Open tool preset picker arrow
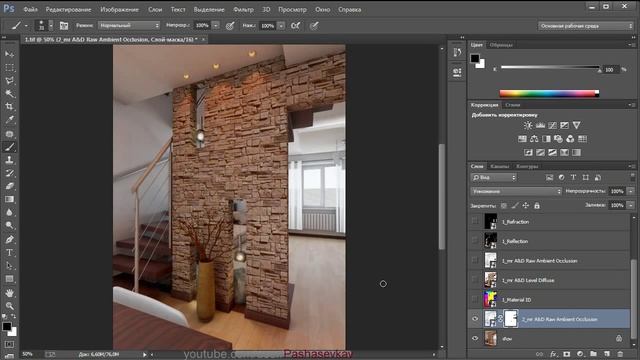640x360 pixels. [27, 26]
